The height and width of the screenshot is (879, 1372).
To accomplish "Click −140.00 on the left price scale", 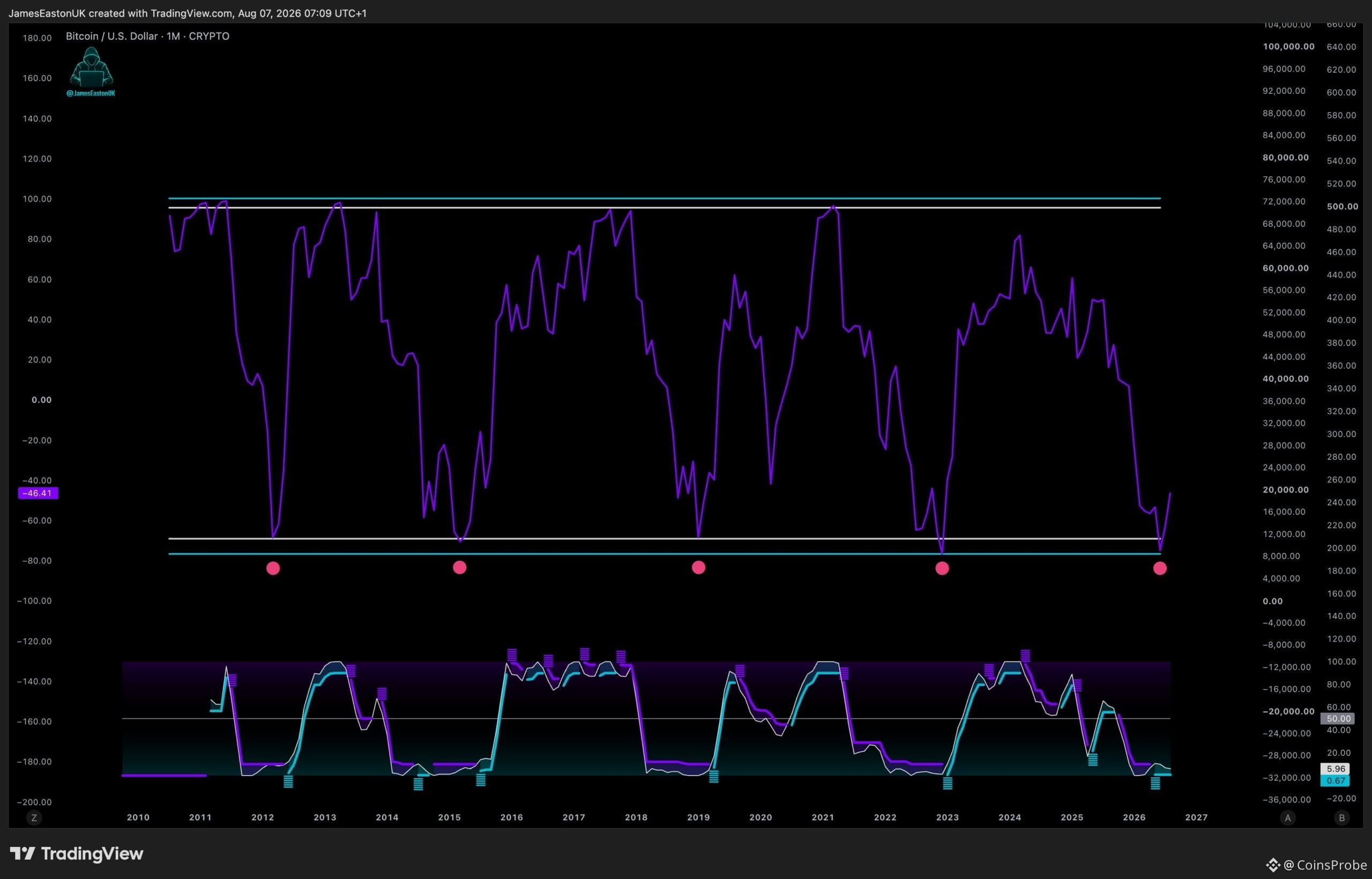I will [34, 682].
